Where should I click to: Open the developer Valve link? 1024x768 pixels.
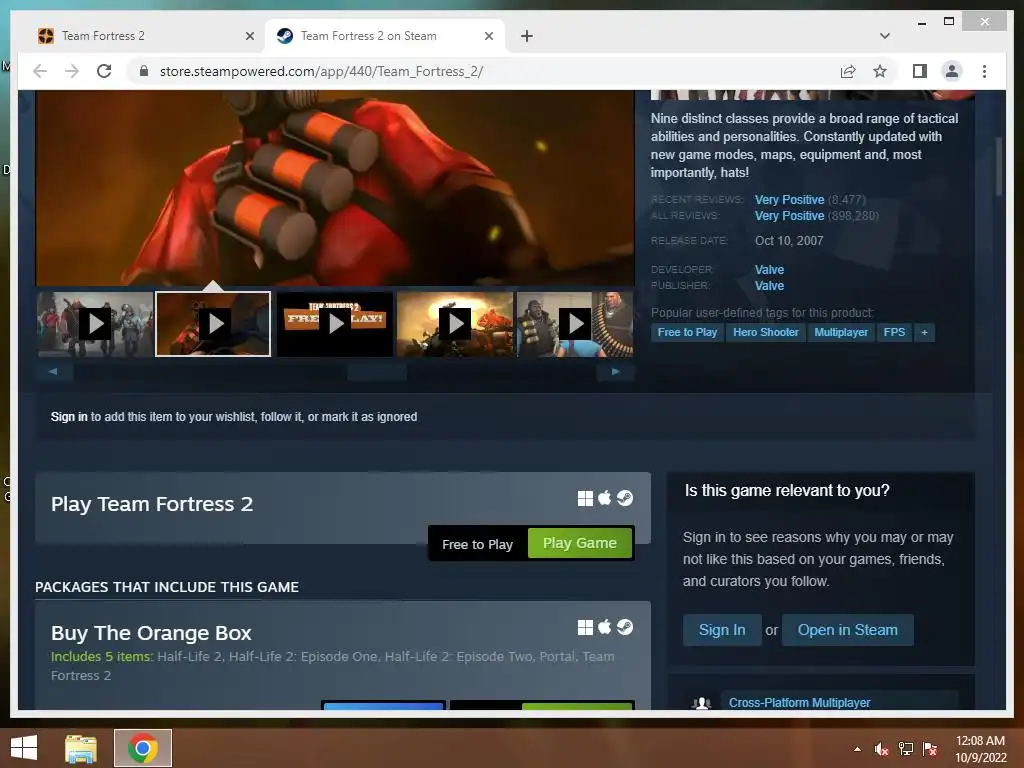(769, 270)
